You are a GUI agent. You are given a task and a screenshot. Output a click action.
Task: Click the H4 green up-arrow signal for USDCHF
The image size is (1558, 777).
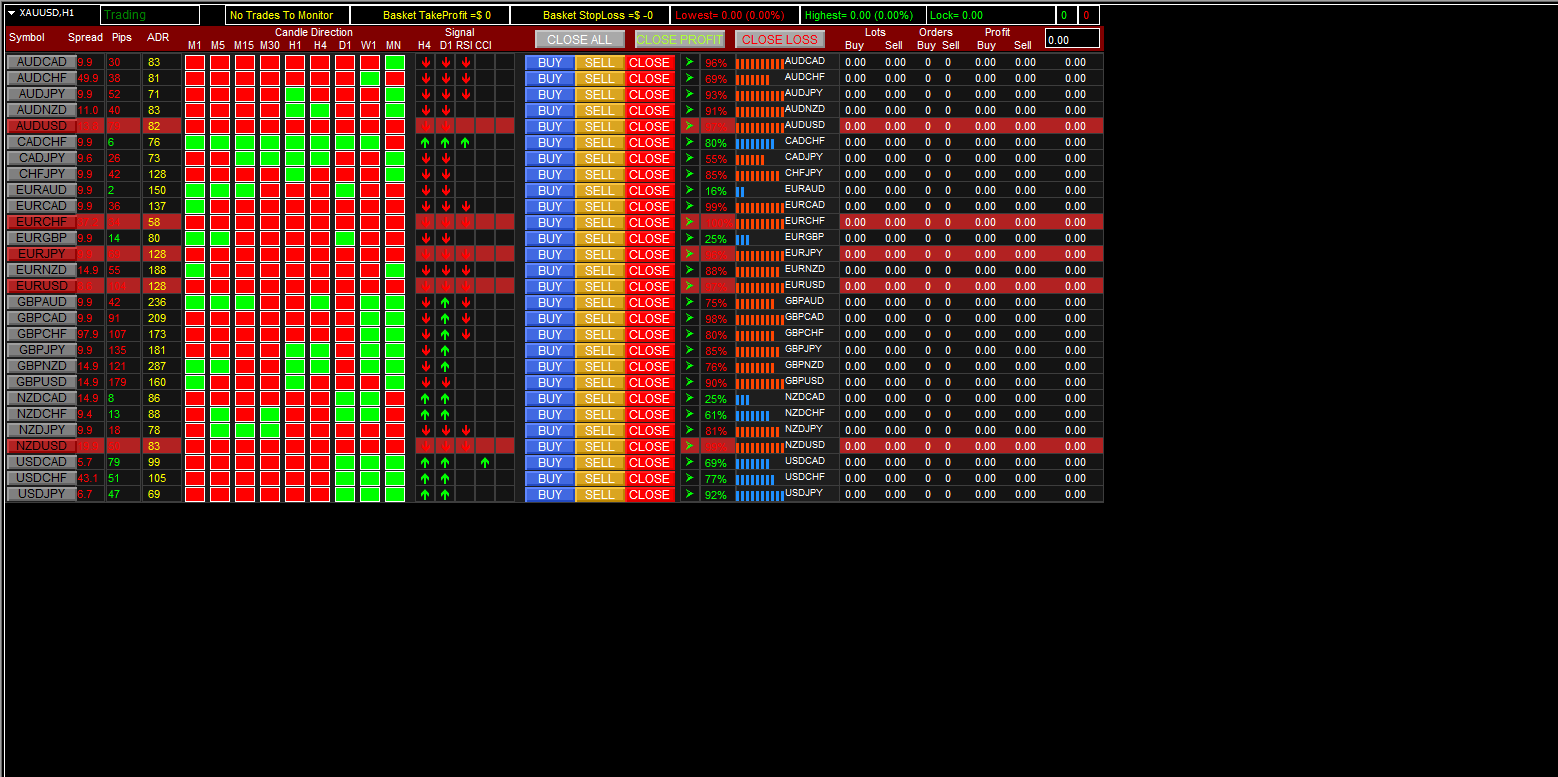(425, 478)
